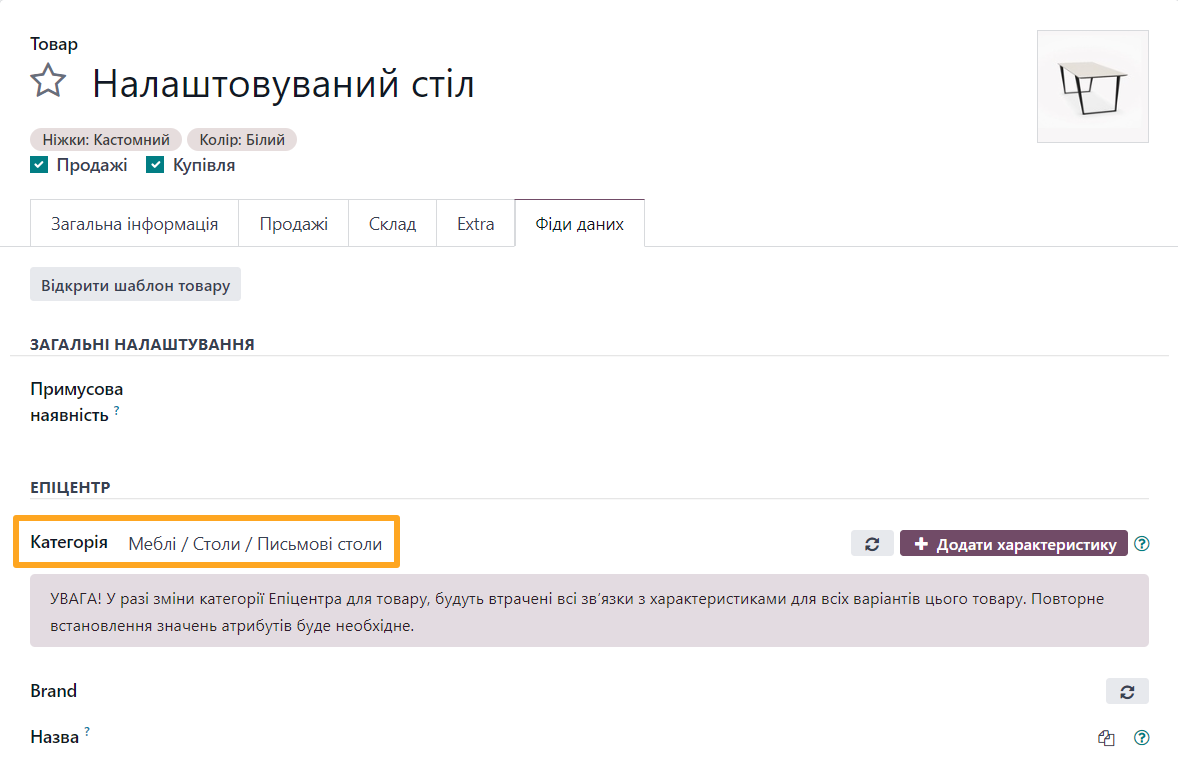Click Додати характеристику button
Image resolution: width=1178 pixels, height=773 pixels.
[x=1013, y=544]
